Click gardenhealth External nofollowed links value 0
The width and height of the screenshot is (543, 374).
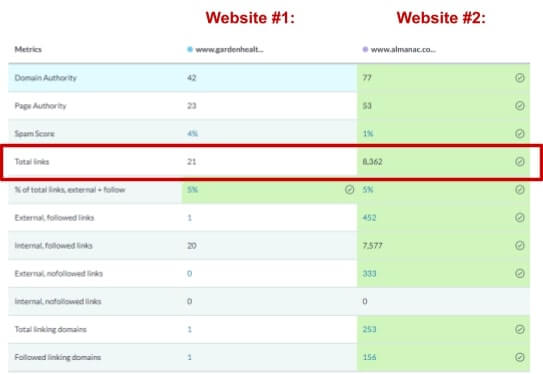189,274
